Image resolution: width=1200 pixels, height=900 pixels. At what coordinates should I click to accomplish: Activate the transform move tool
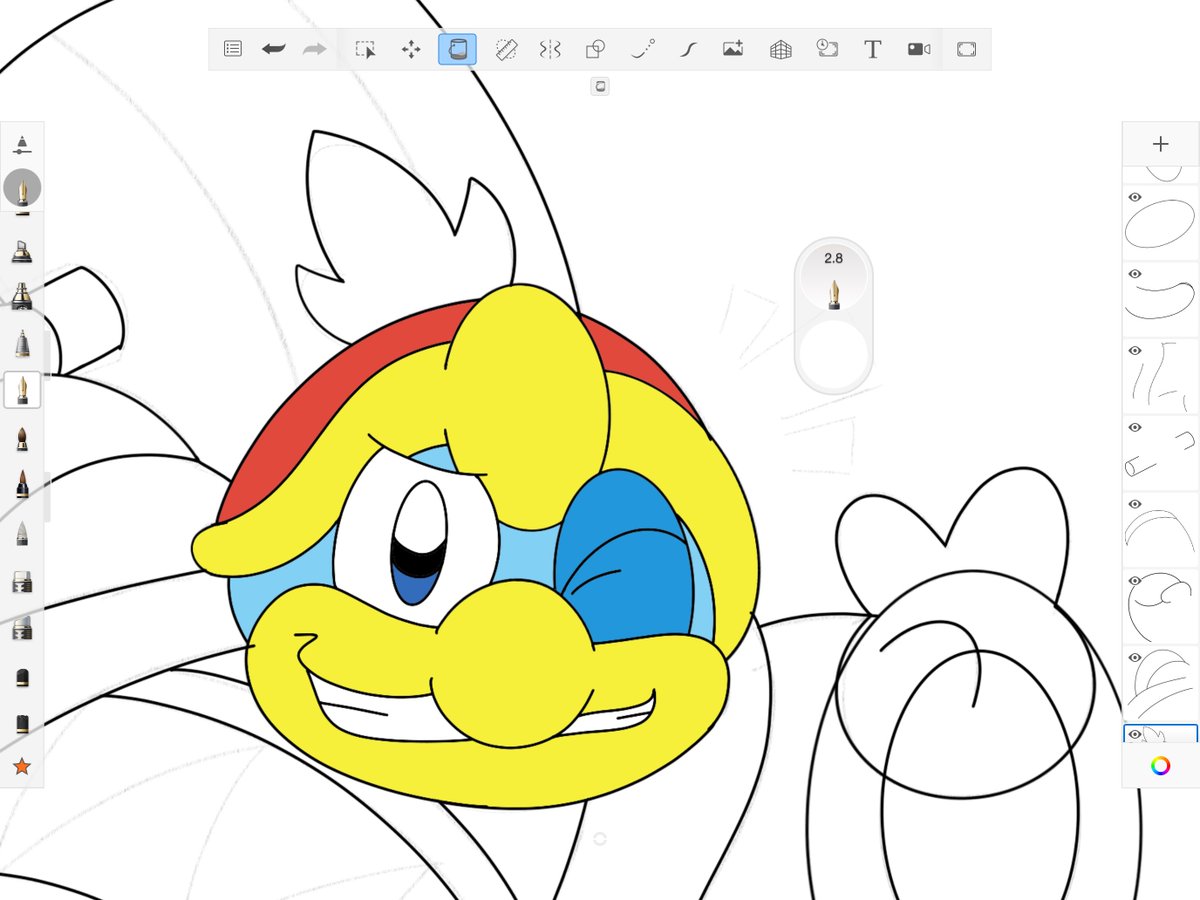411,49
